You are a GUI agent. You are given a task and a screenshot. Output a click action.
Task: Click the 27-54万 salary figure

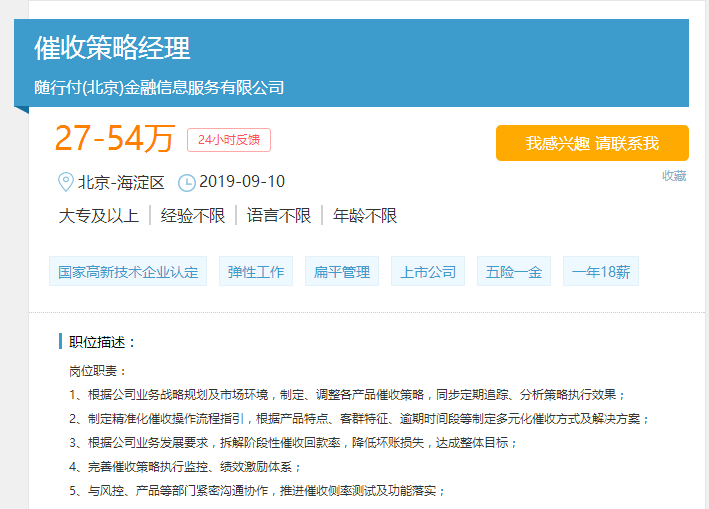[x=114, y=140]
